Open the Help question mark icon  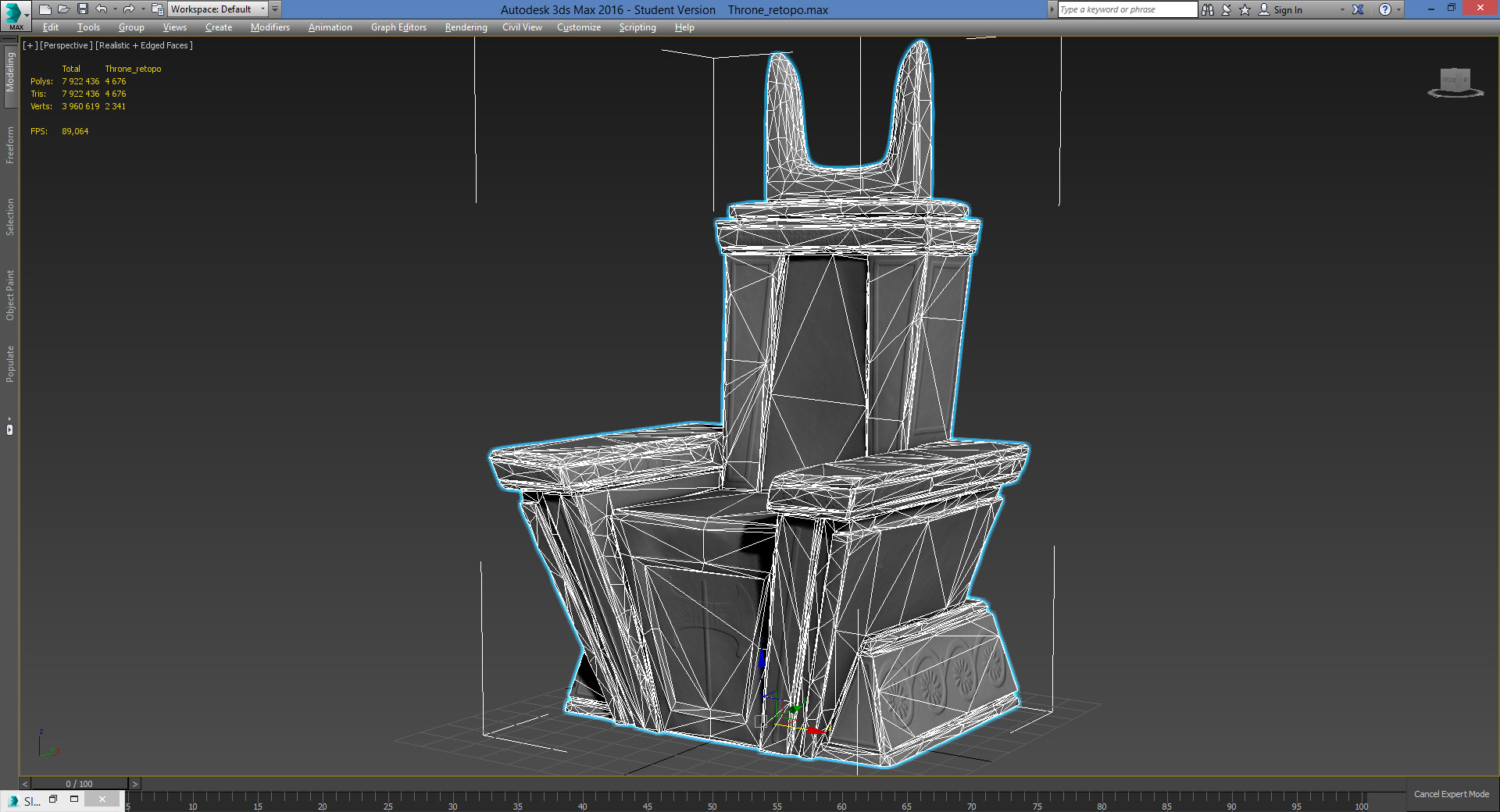pyautogui.click(x=1384, y=9)
